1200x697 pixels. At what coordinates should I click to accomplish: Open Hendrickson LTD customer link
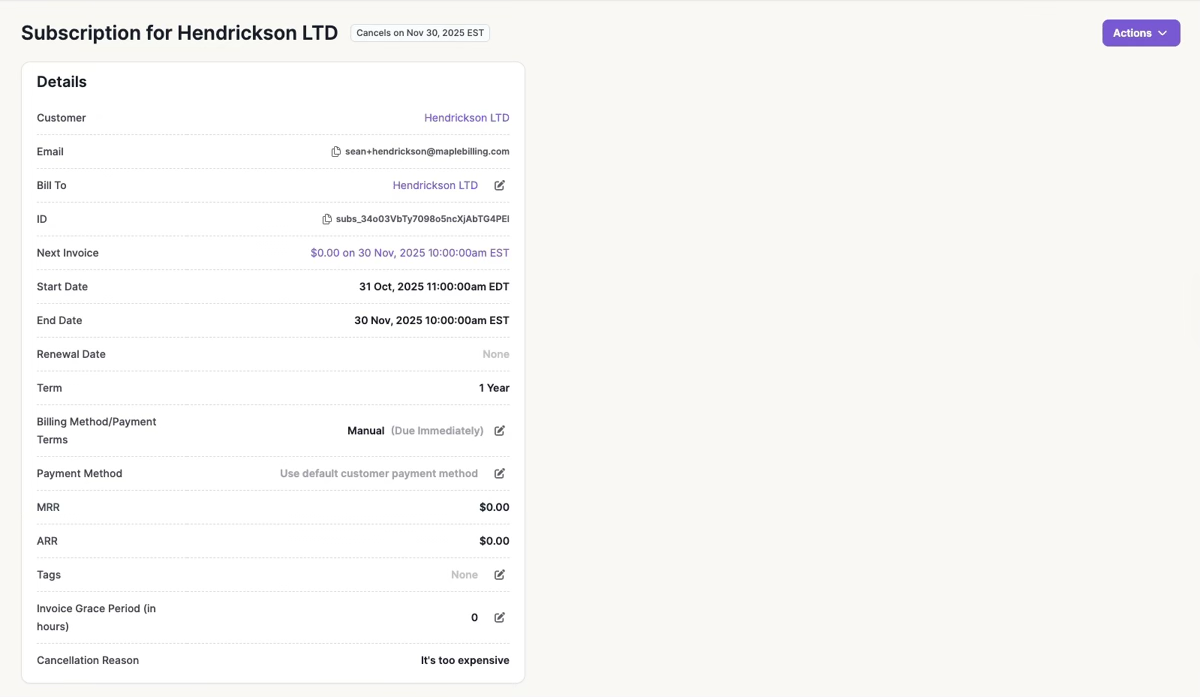466,118
